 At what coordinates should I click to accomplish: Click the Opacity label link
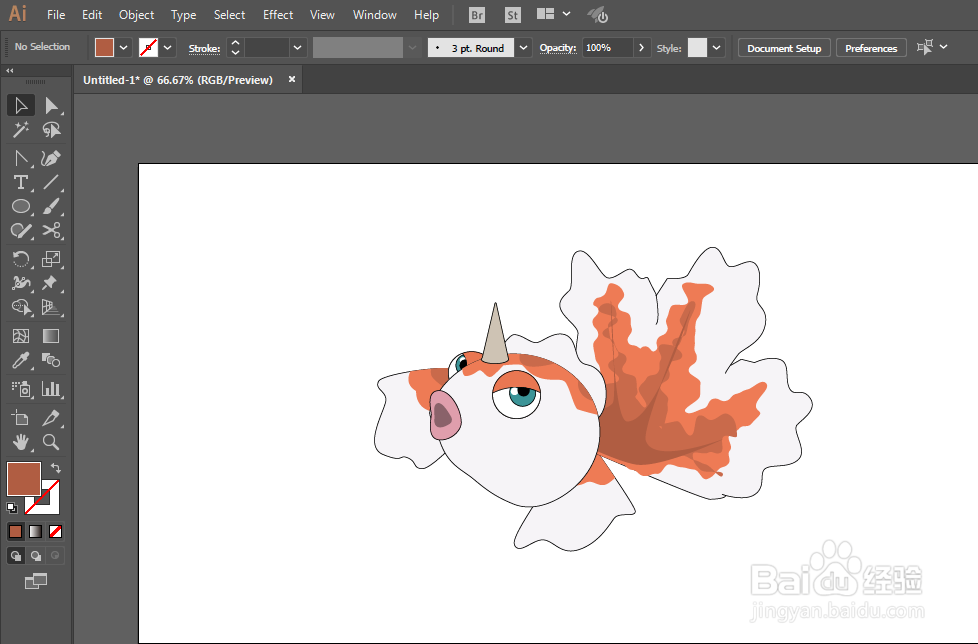point(558,48)
